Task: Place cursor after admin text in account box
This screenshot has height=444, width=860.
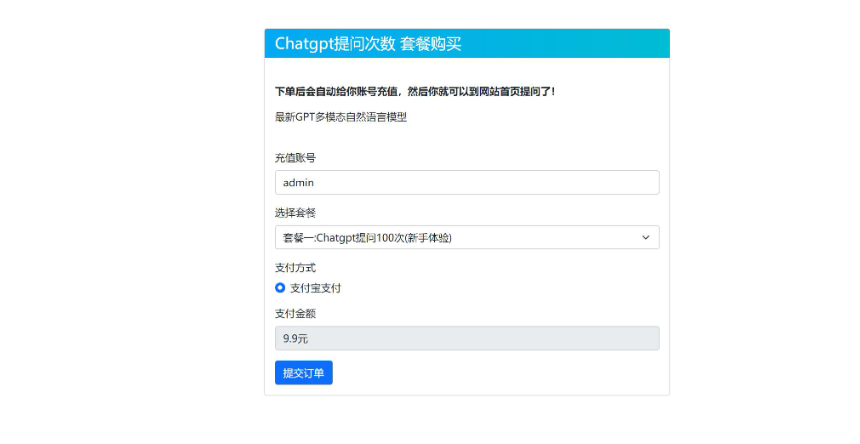Action: [315, 183]
